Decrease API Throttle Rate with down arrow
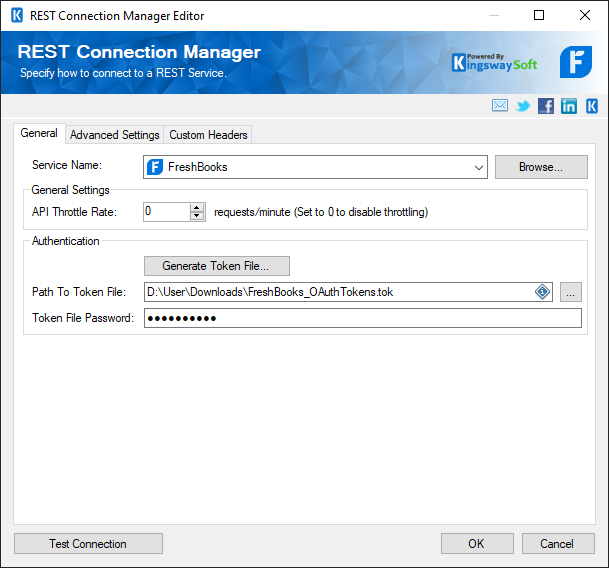The height and width of the screenshot is (568, 609). 197,216
